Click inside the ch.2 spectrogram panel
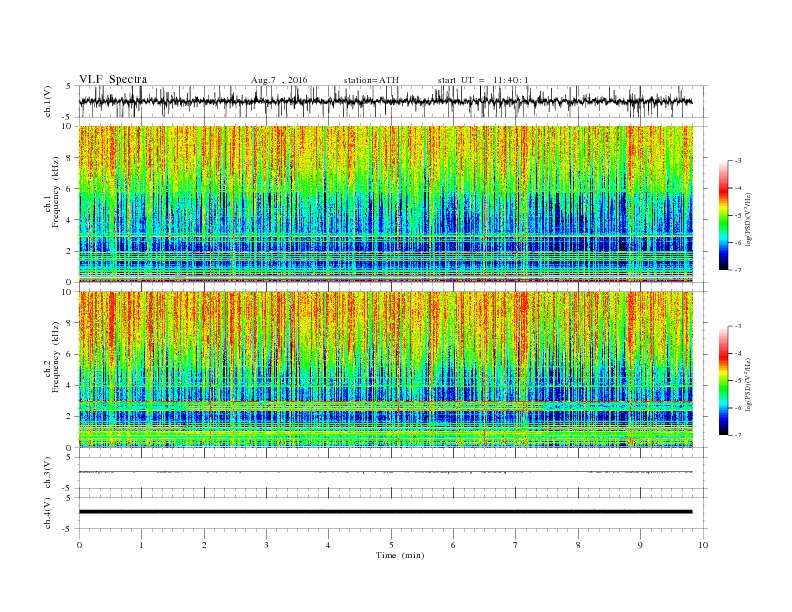The image size is (792, 612). tap(385, 369)
